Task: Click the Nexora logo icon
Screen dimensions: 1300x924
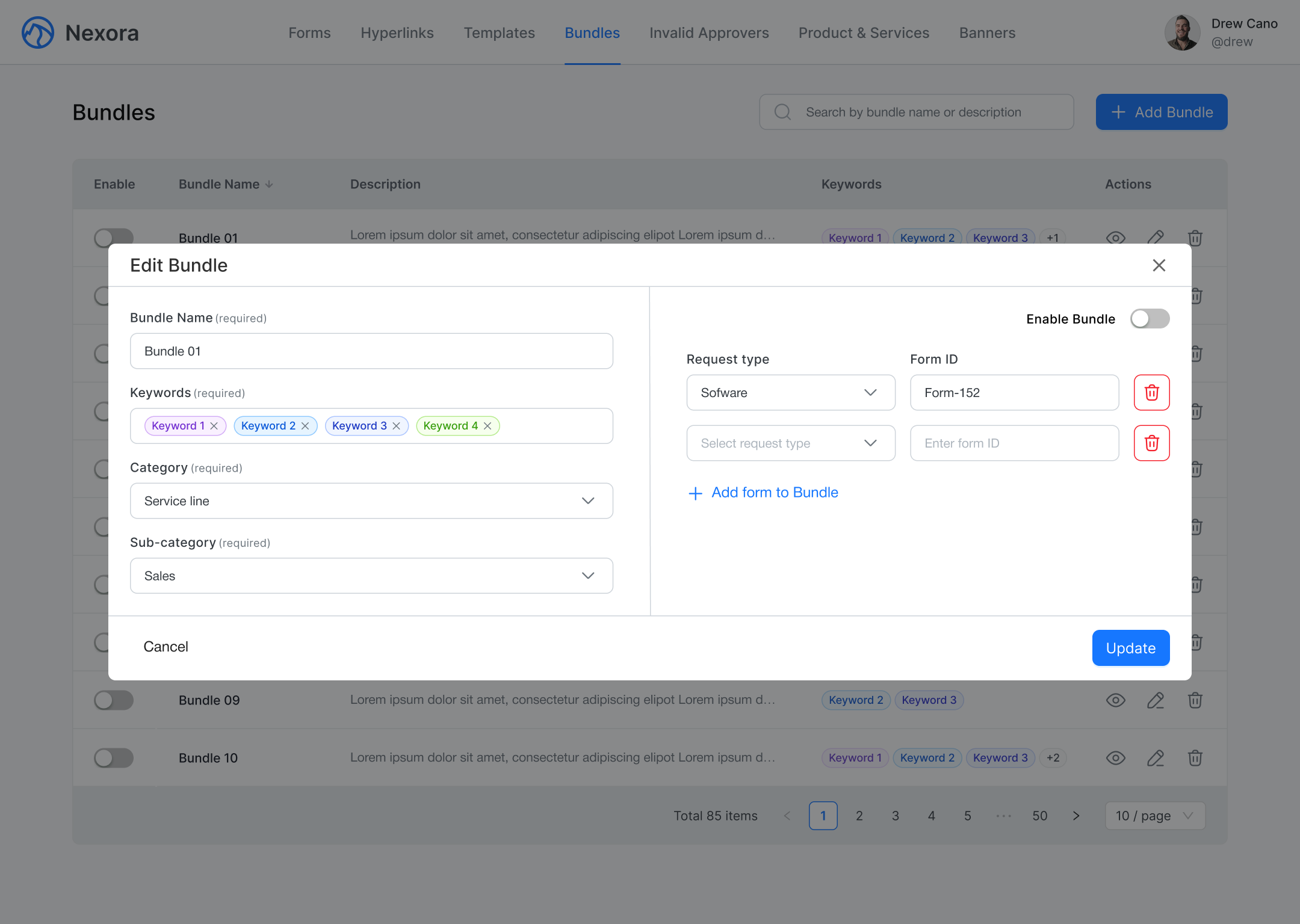Action: pyautogui.click(x=37, y=32)
